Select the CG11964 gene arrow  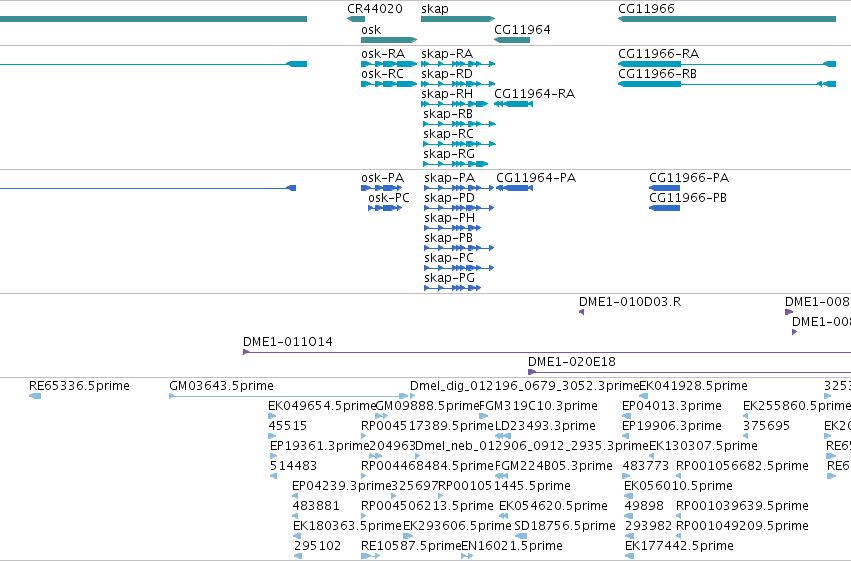pos(512,40)
